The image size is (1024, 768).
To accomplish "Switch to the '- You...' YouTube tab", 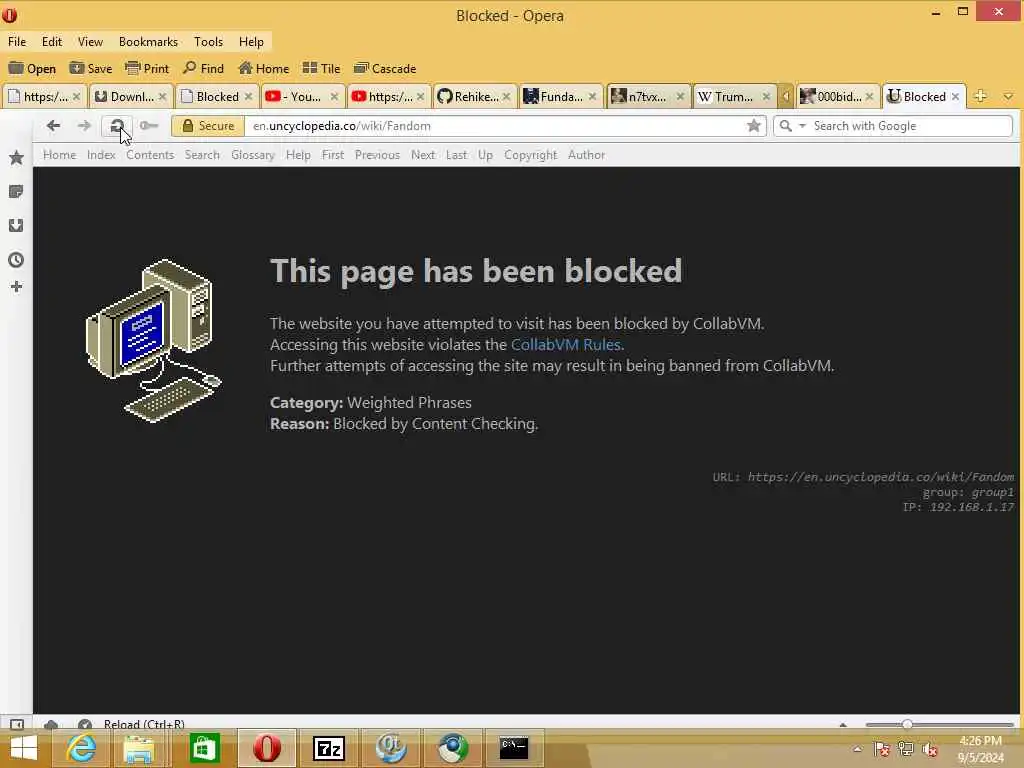I will pos(302,97).
